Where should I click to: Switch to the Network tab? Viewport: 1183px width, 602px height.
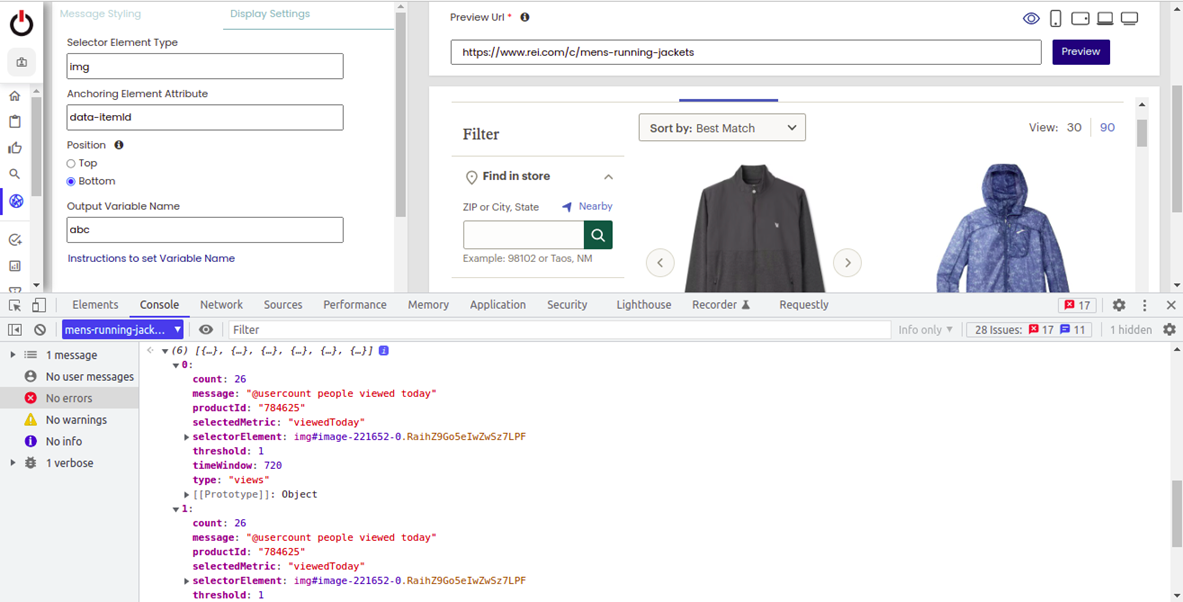[221, 305]
